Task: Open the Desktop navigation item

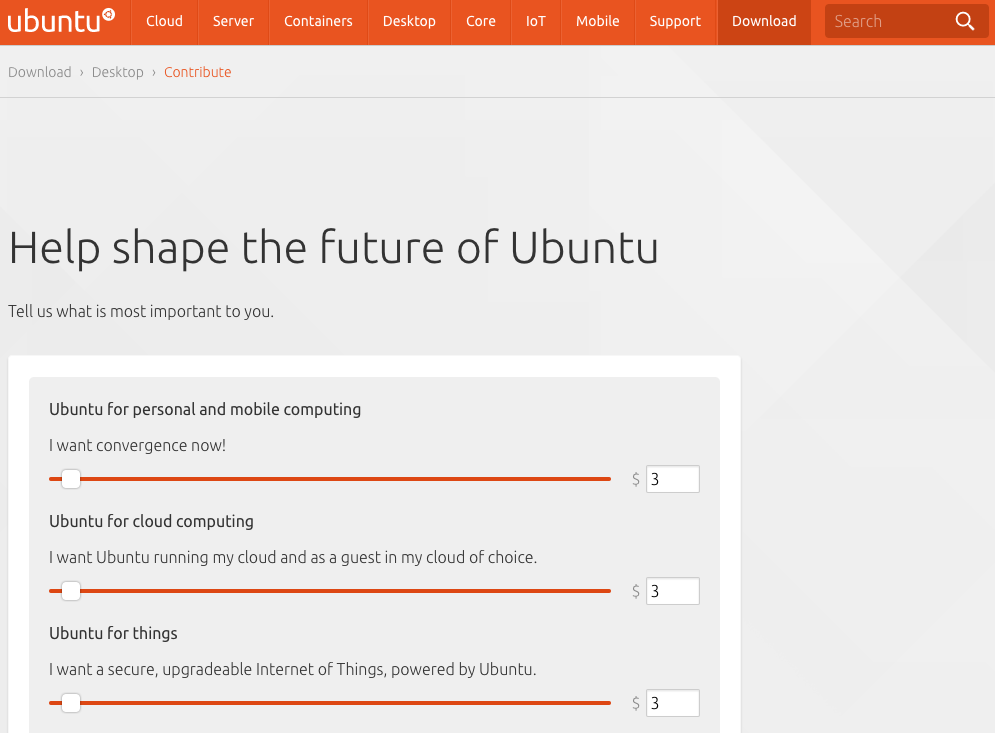Action: [409, 21]
